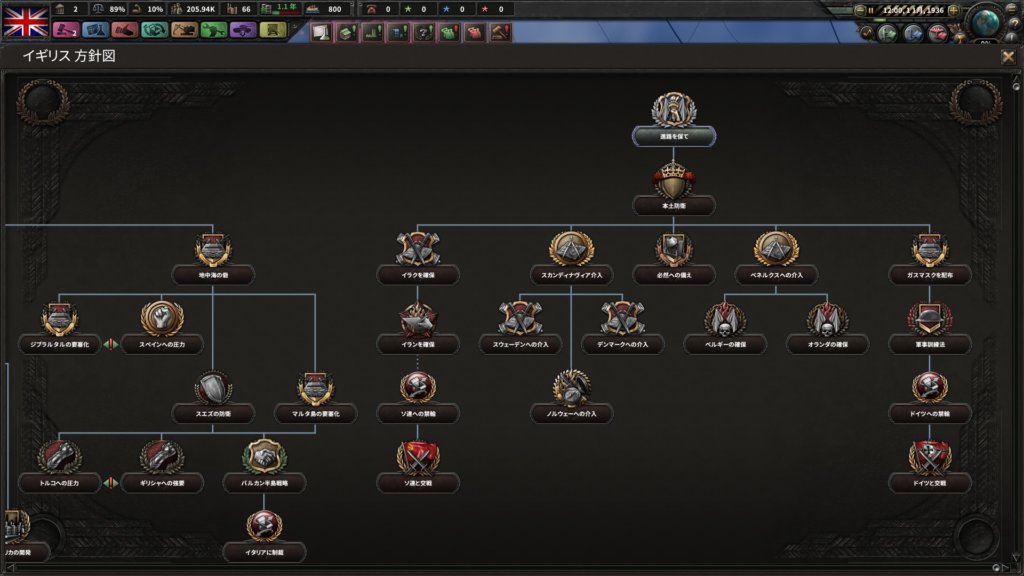
Task: Click the factories count 66
Action: [239, 9]
